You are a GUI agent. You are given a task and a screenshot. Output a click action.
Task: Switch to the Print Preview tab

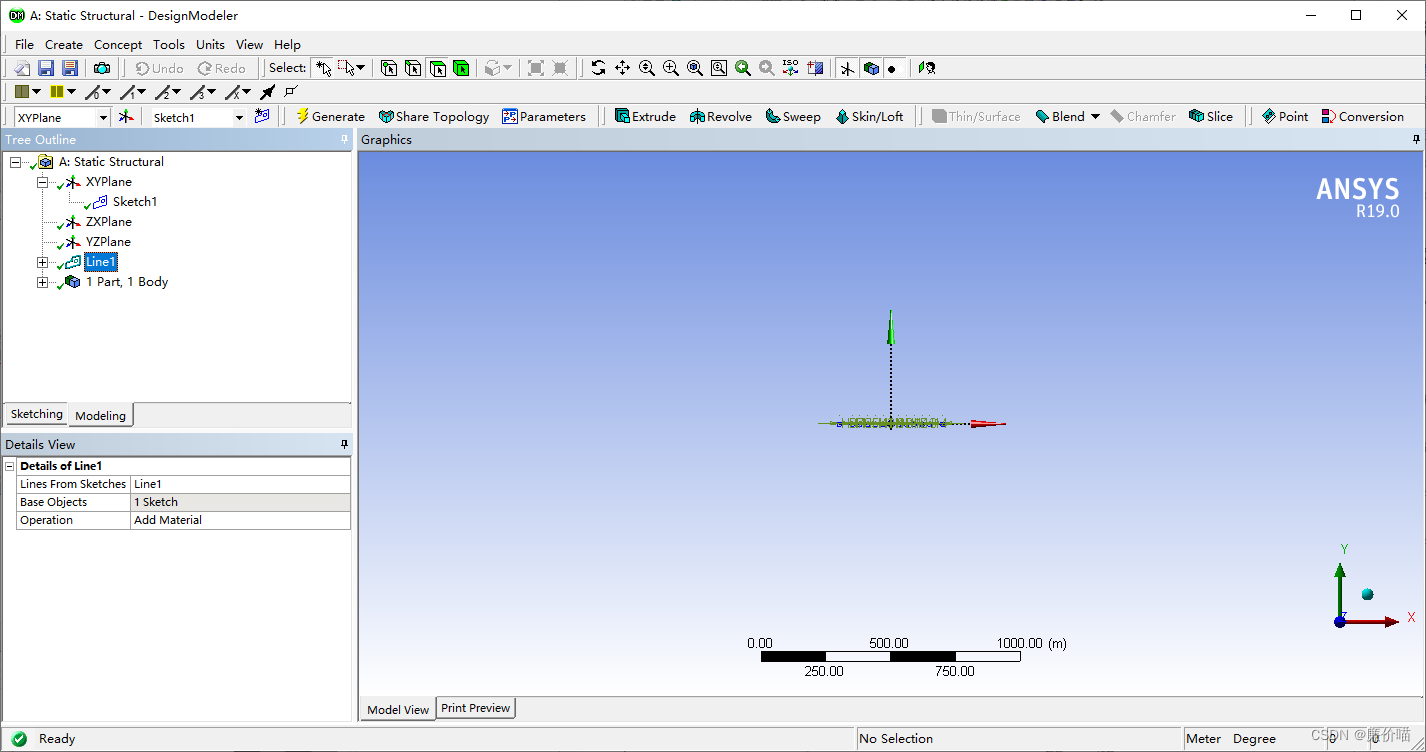(x=475, y=708)
